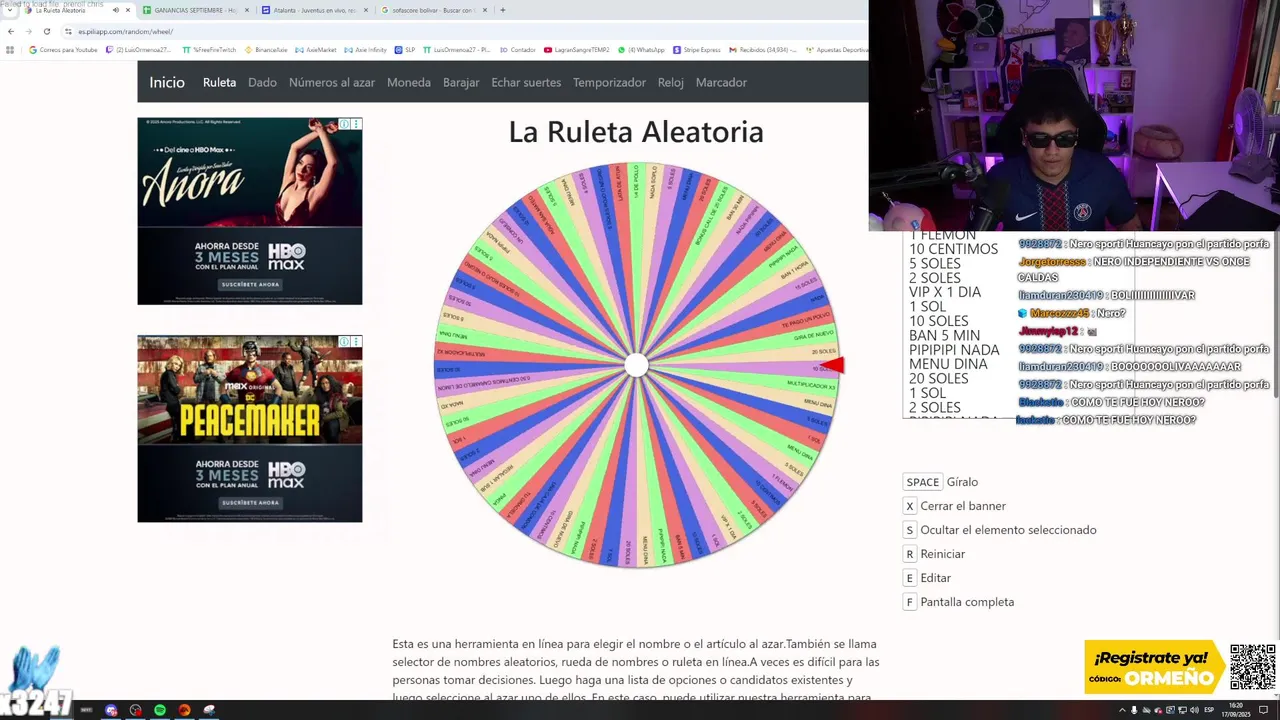
Task: Open the AxieMarket bookmark
Action: tap(316, 49)
